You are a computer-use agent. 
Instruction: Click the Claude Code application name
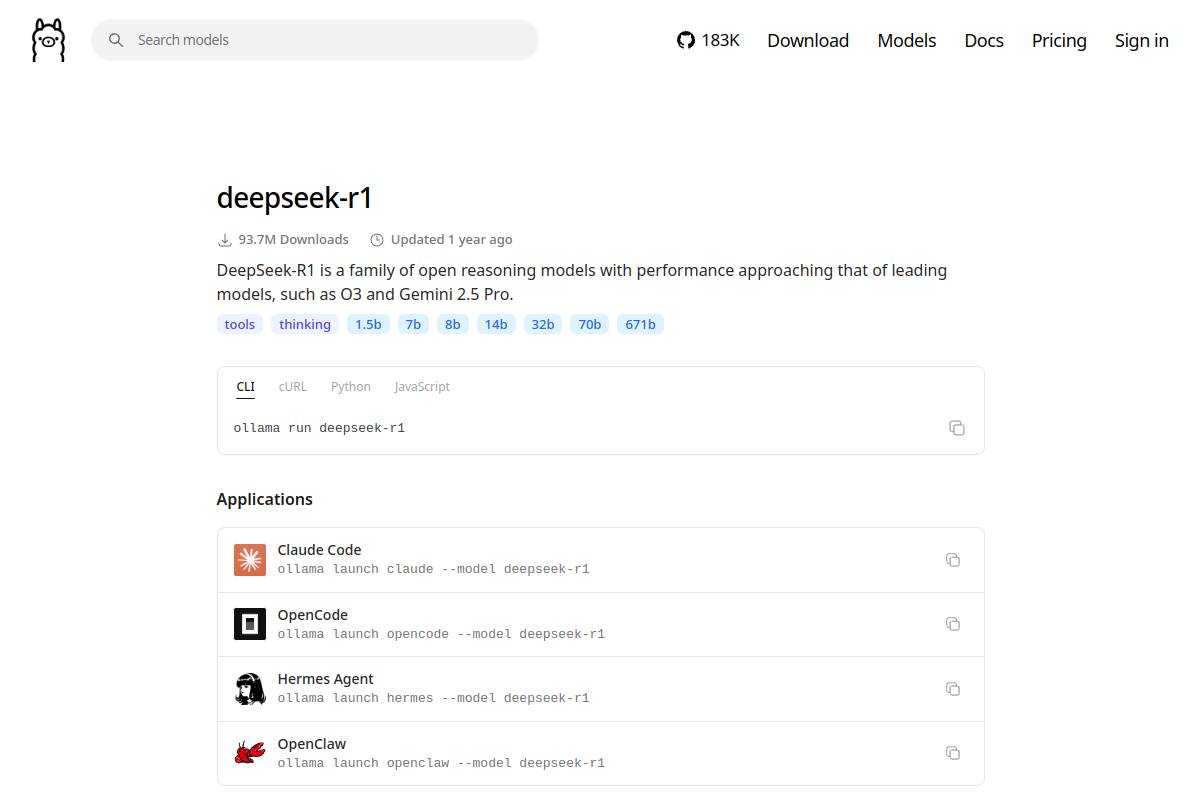click(319, 550)
